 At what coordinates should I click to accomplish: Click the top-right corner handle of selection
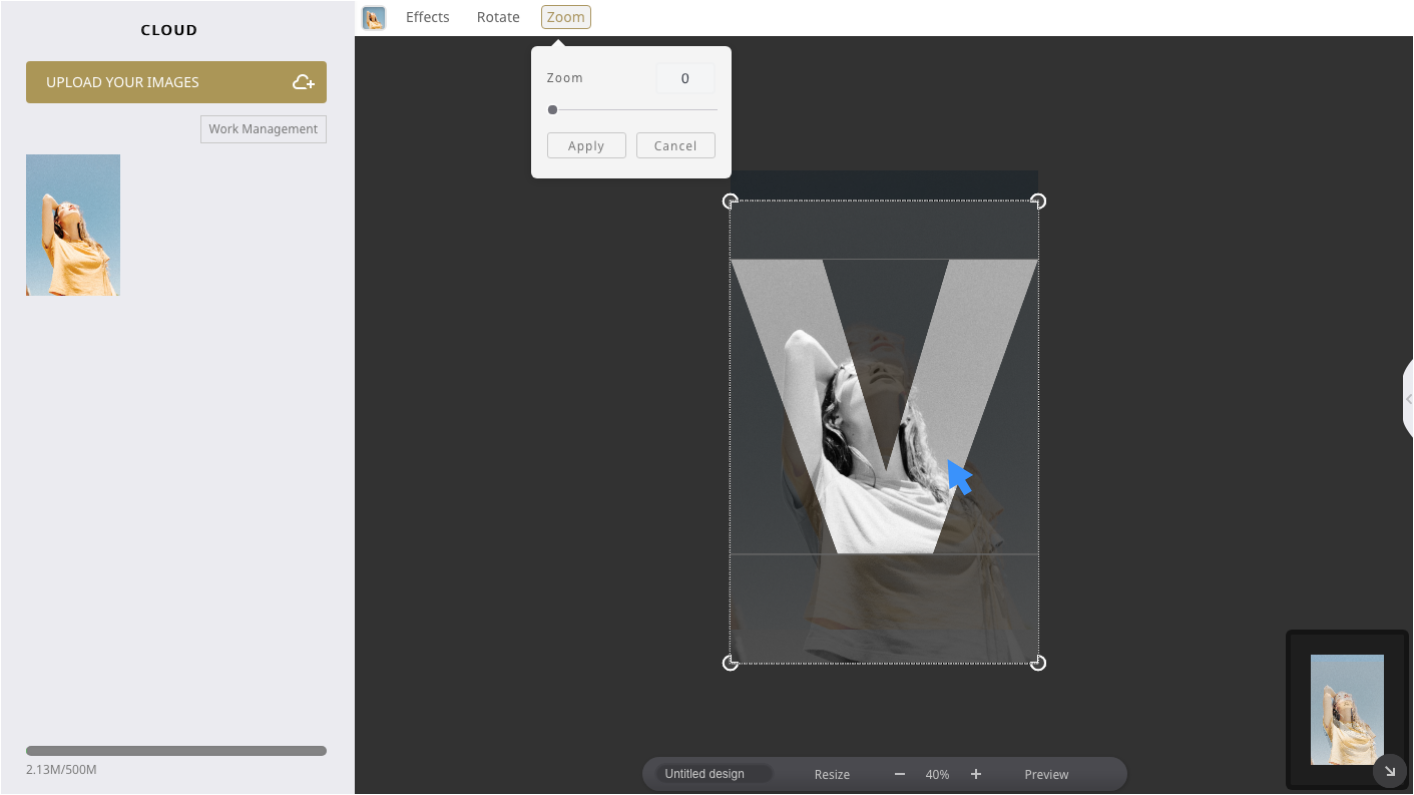point(1038,201)
